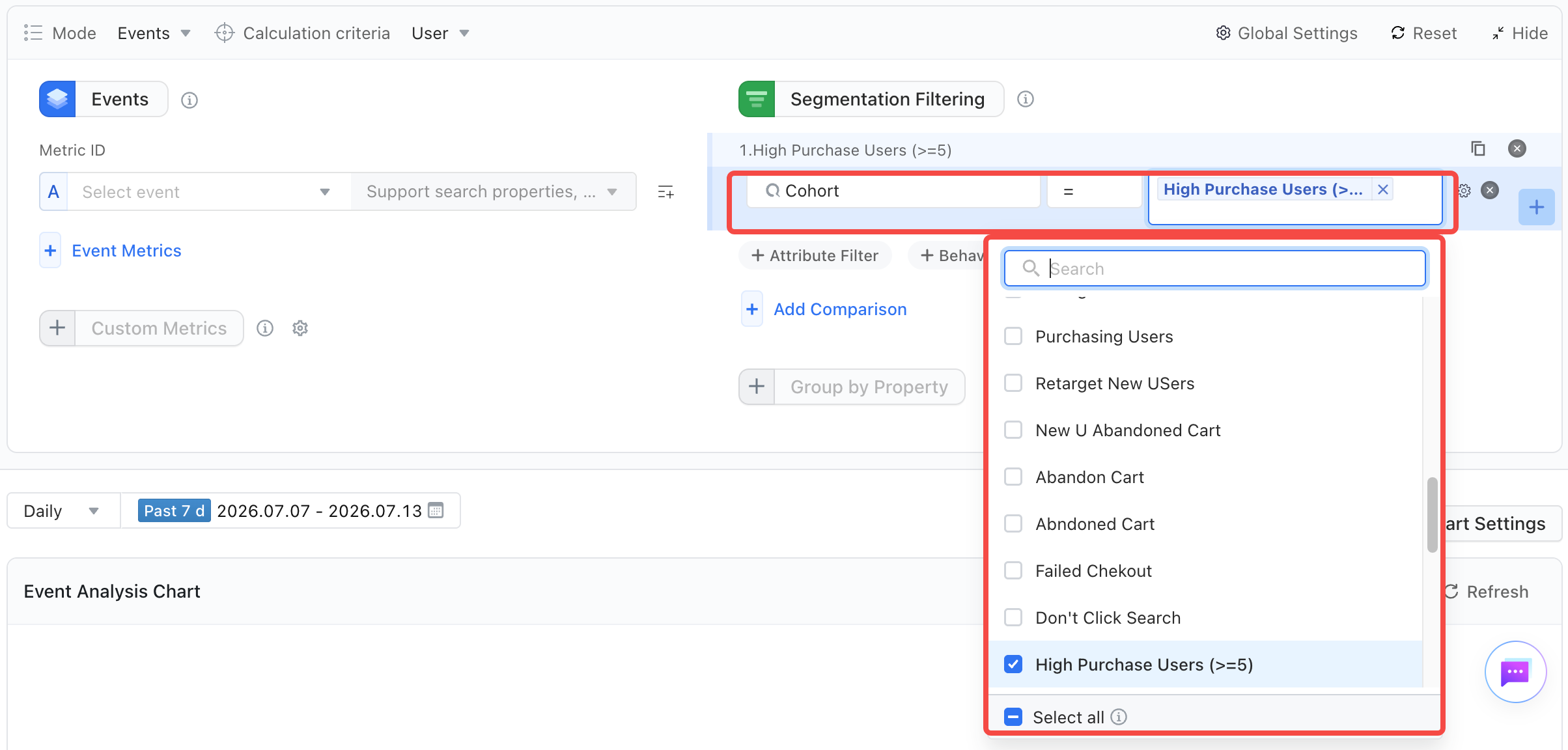Open the Events mode dropdown
Viewport: 1568px width, 750px height.
pos(154,33)
